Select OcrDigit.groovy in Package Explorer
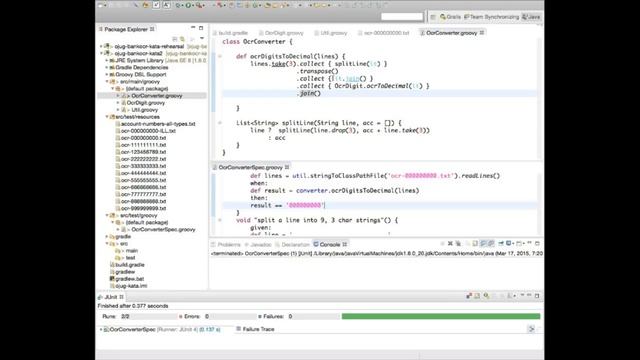The width and height of the screenshot is (640, 360). click(x=145, y=103)
